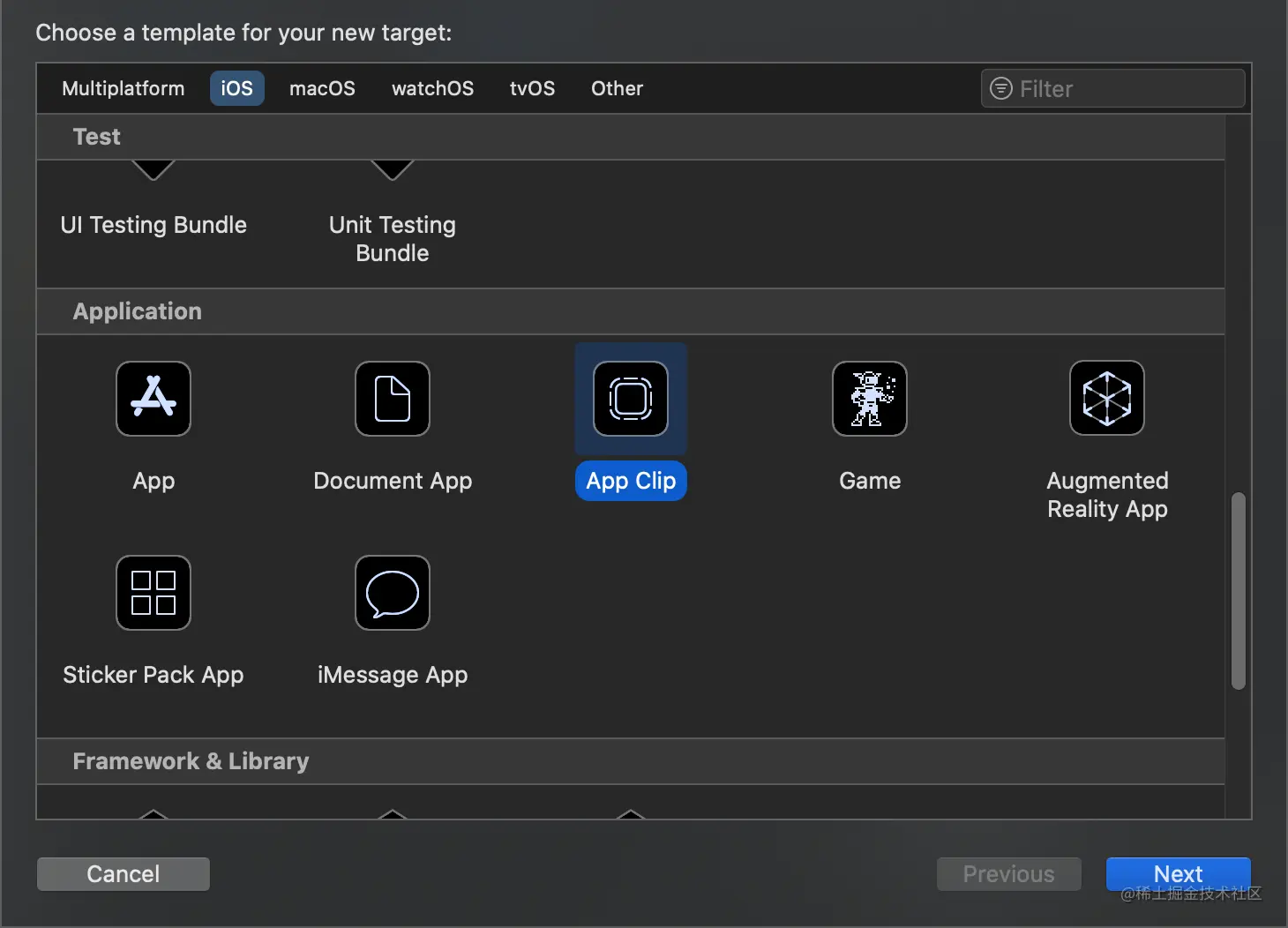Screen dimensions: 1288x928
Task: Choose the Sticker Pack App icon
Action: click(x=154, y=593)
